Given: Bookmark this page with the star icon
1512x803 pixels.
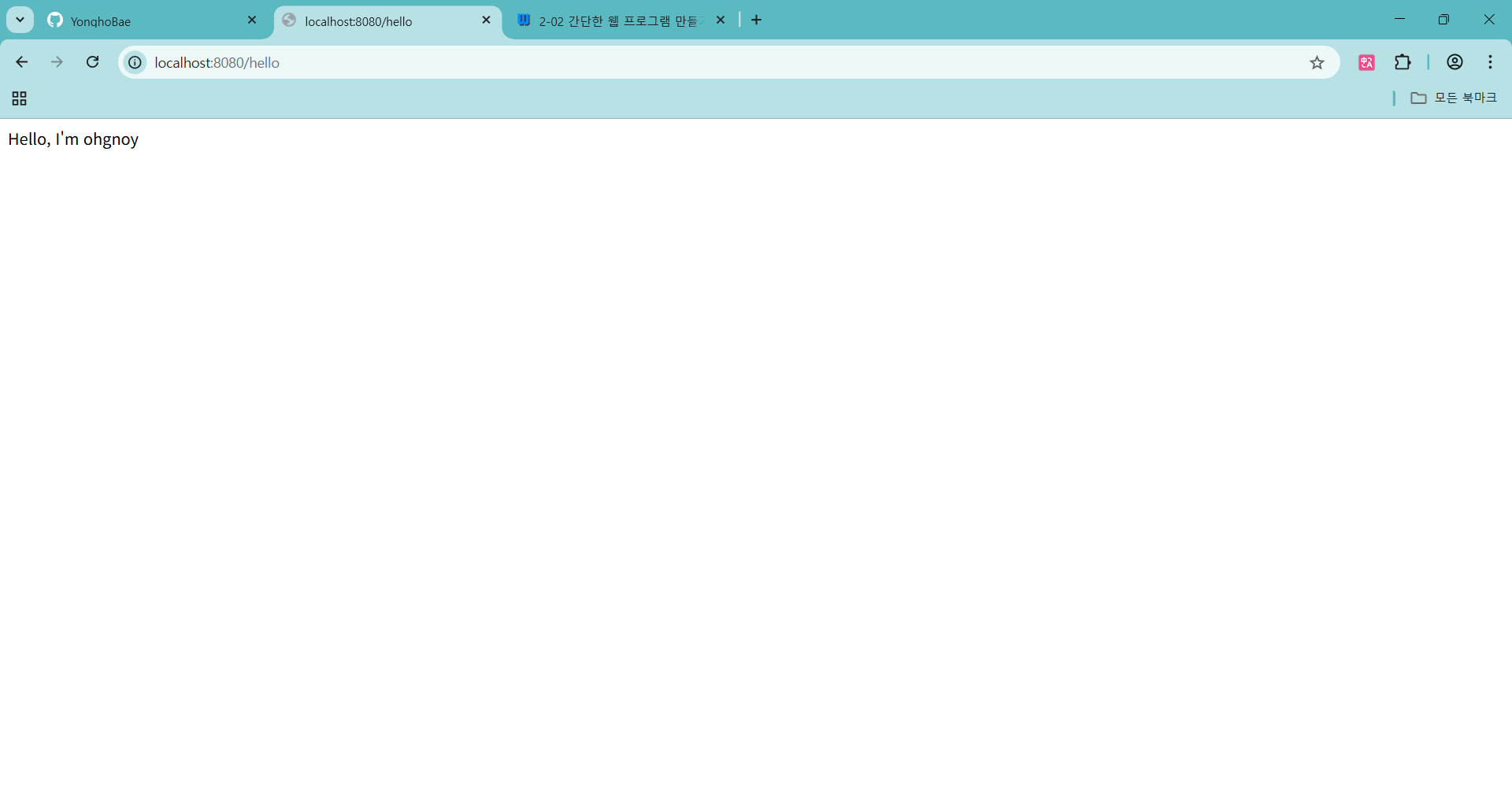Looking at the screenshot, I should (1317, 63).
